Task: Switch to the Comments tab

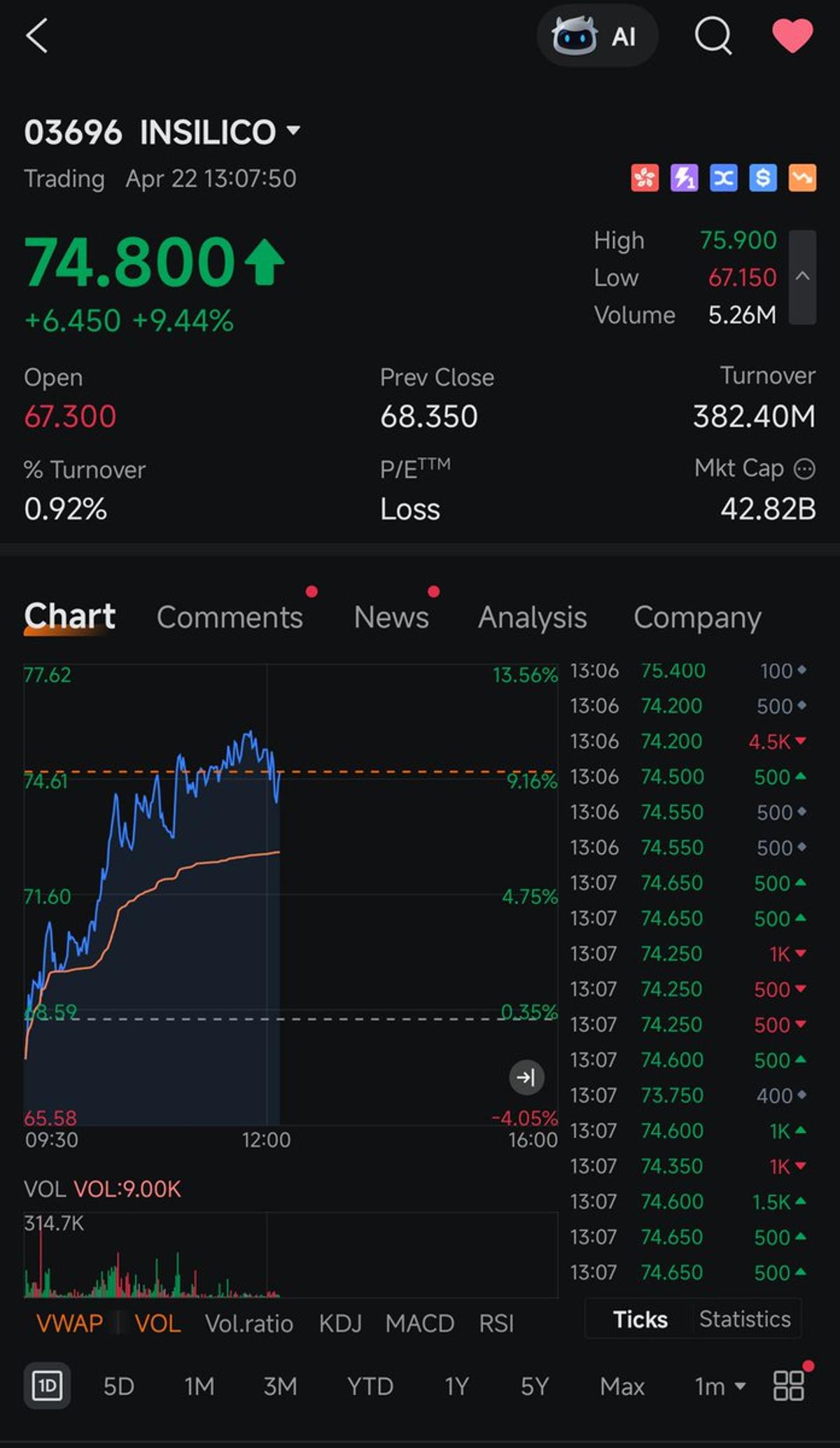Action: pyautogui.click(x=230, y=617)
